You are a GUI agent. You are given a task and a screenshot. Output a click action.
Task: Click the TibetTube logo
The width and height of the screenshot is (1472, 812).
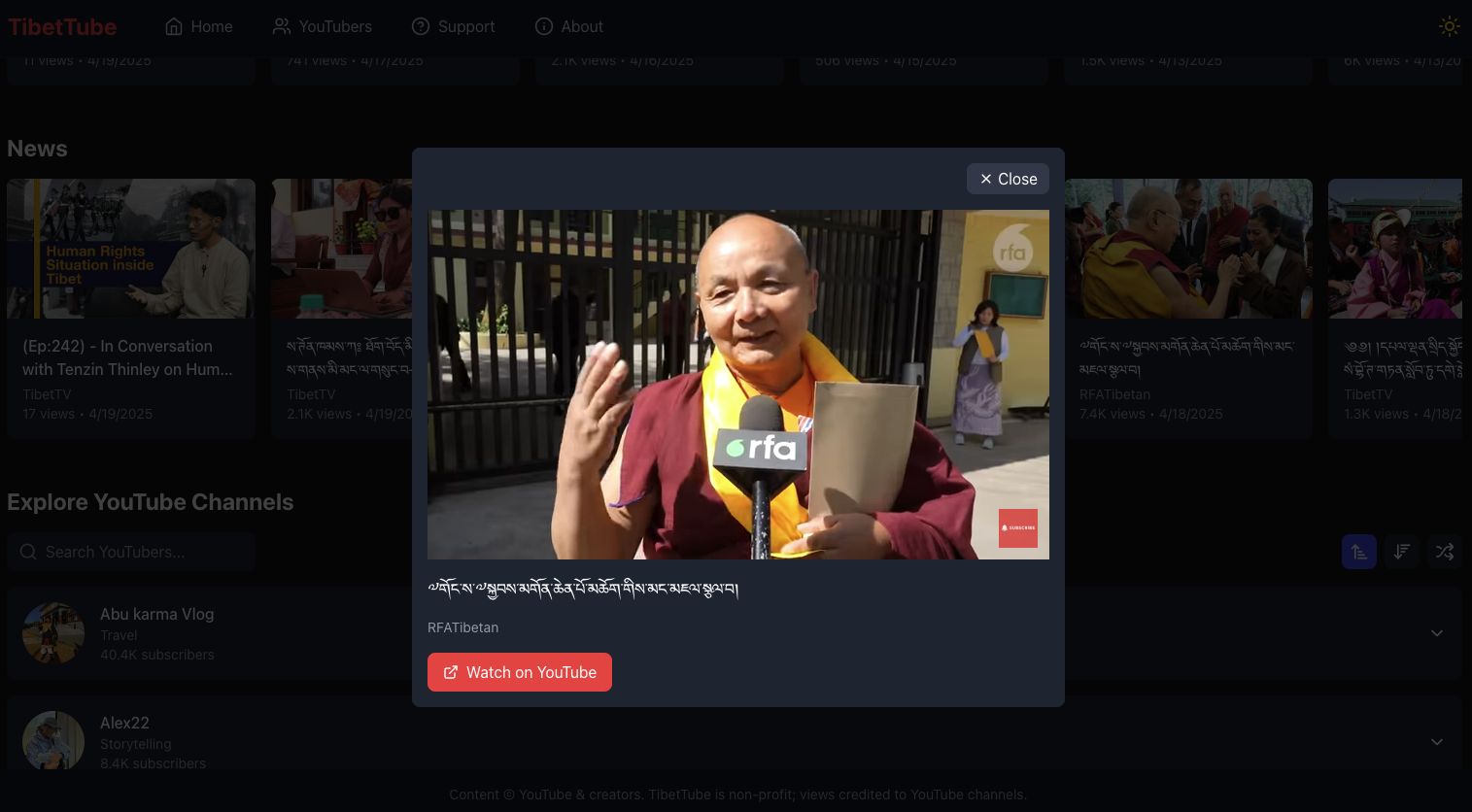pyautogui.click(x=62, y=26)
